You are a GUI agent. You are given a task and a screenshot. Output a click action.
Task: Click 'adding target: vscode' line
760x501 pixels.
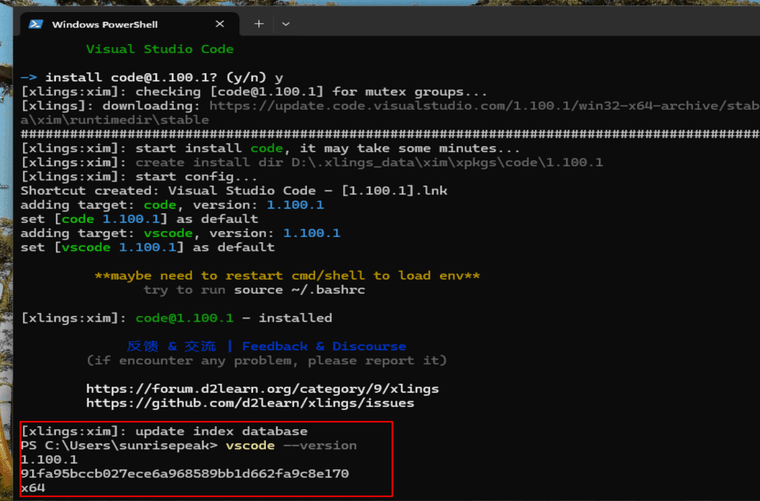pos(180,233)
